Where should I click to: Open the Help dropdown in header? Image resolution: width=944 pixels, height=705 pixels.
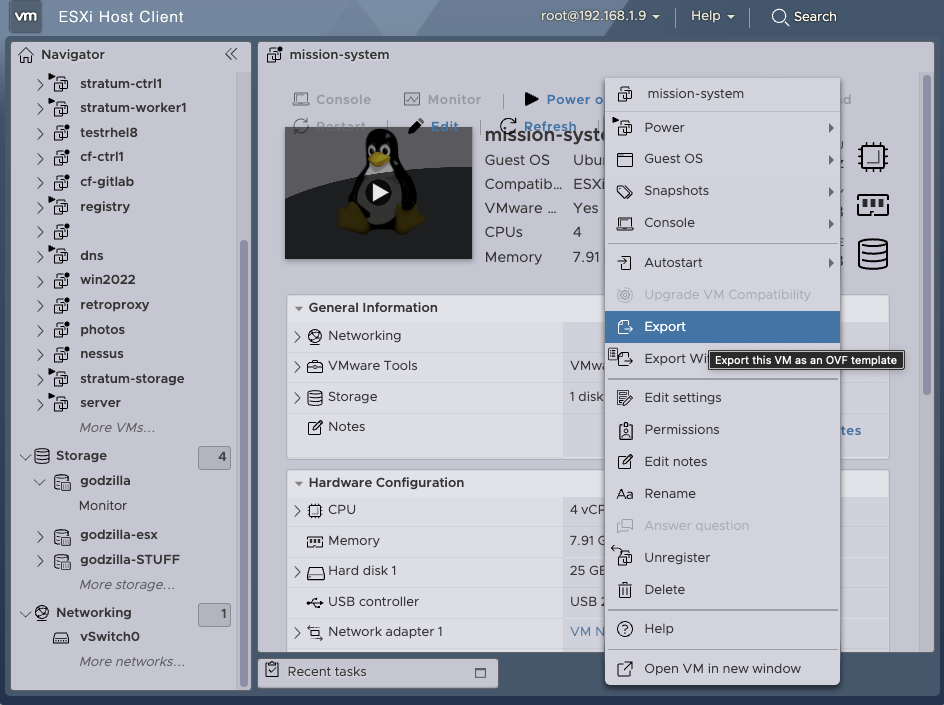pyautogui.click(x=712, y=16)
